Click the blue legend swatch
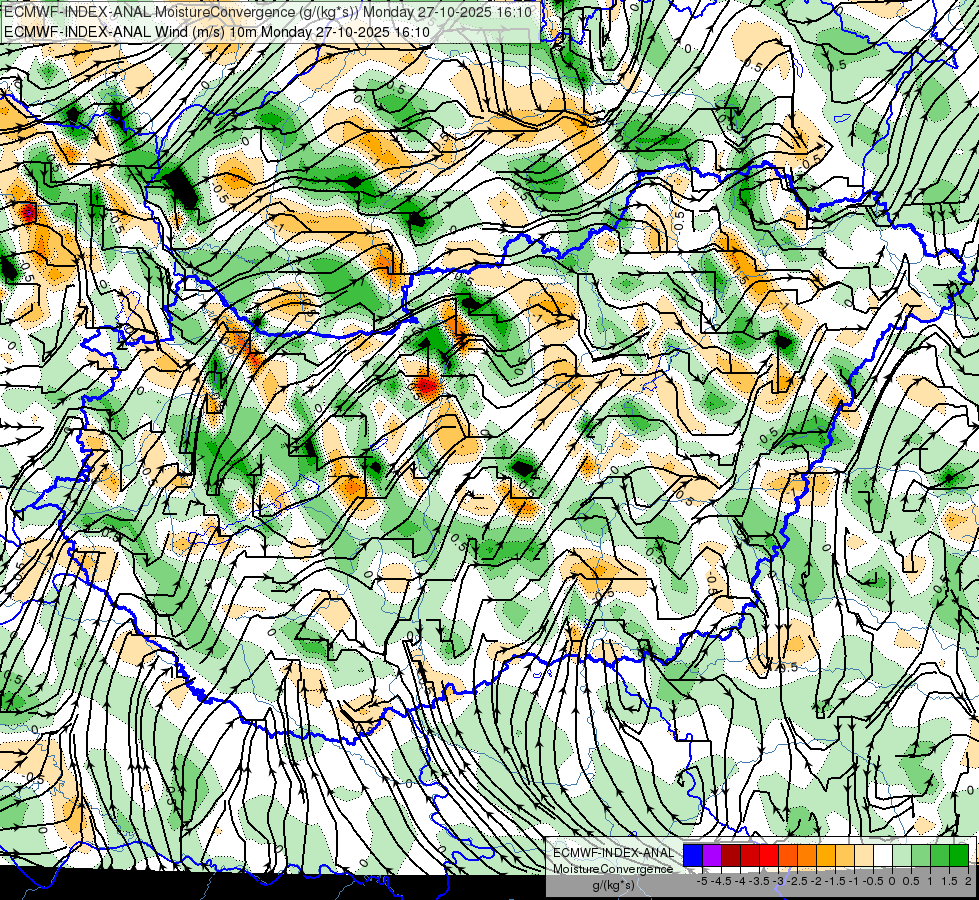 [693, 855]
